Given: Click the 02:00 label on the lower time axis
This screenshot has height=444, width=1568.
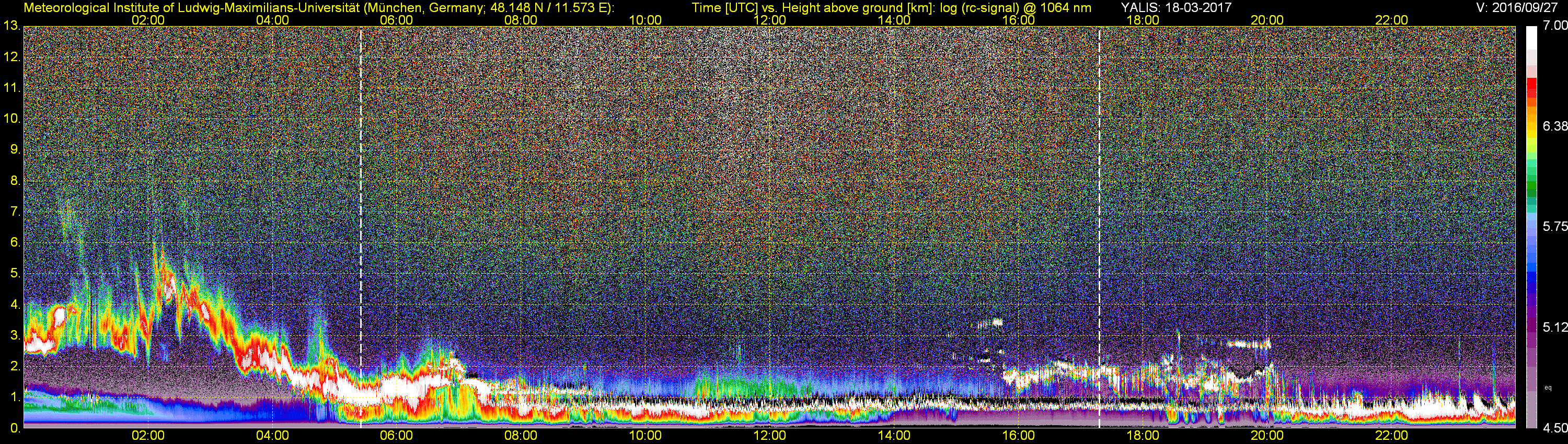Looking at the screenshot, I should [148, 436].
